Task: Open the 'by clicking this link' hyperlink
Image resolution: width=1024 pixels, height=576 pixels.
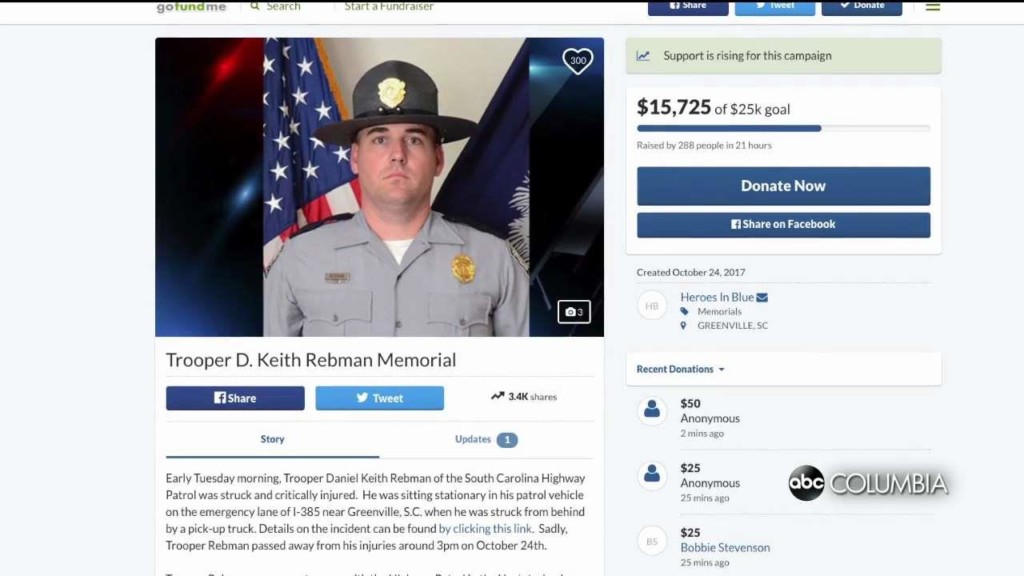Action: click(x=485, y=528)
